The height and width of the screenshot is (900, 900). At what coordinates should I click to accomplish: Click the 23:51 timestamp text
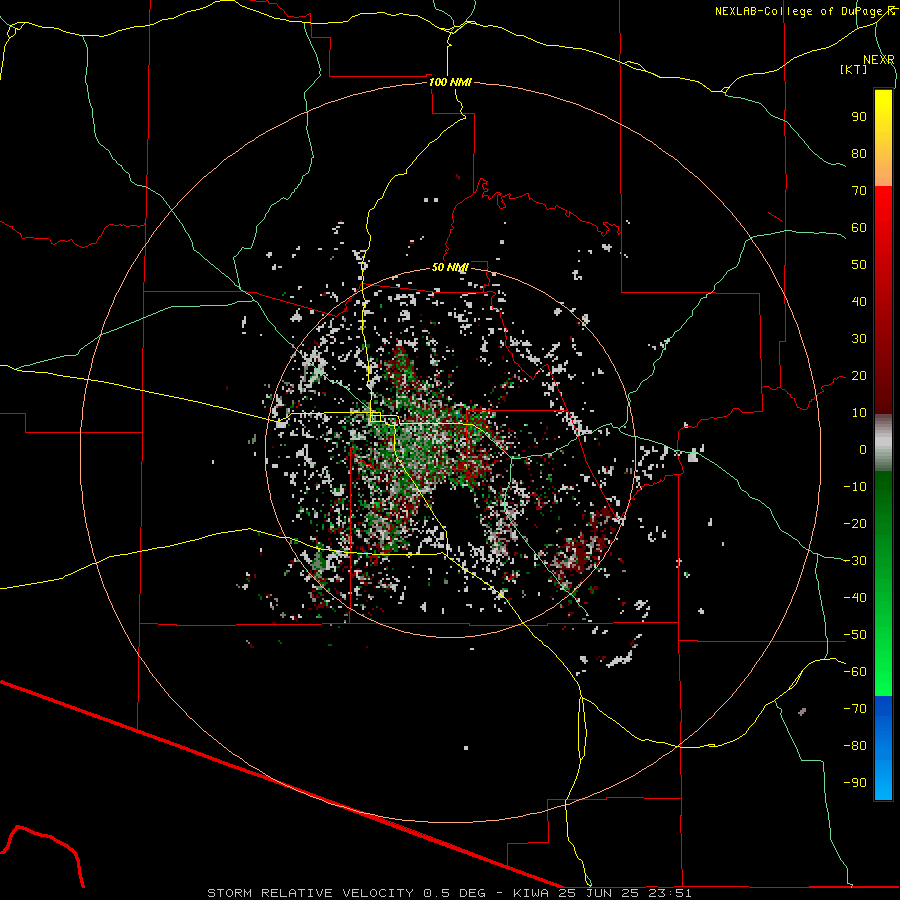670,893
